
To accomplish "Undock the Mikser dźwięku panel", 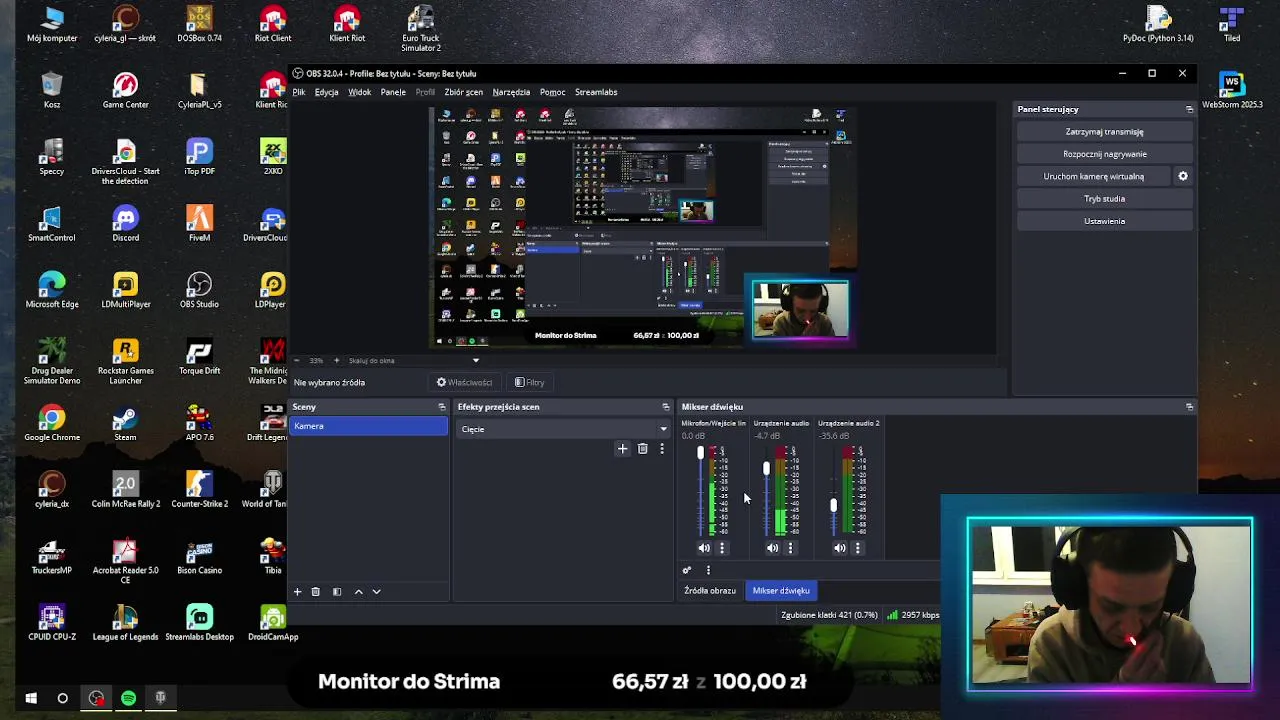I will pos(1189,407).
